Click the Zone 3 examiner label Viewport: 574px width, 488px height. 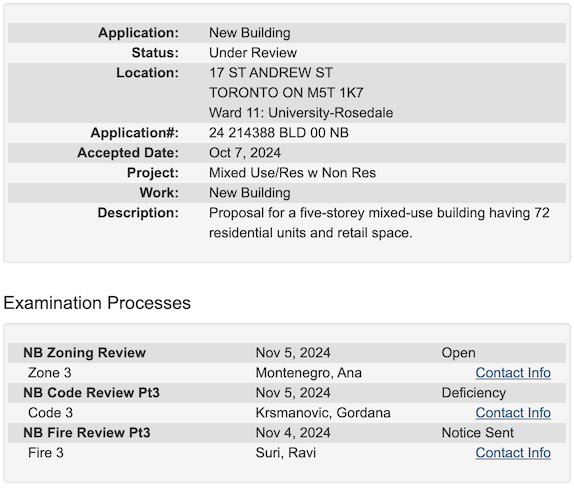[49, 373]
